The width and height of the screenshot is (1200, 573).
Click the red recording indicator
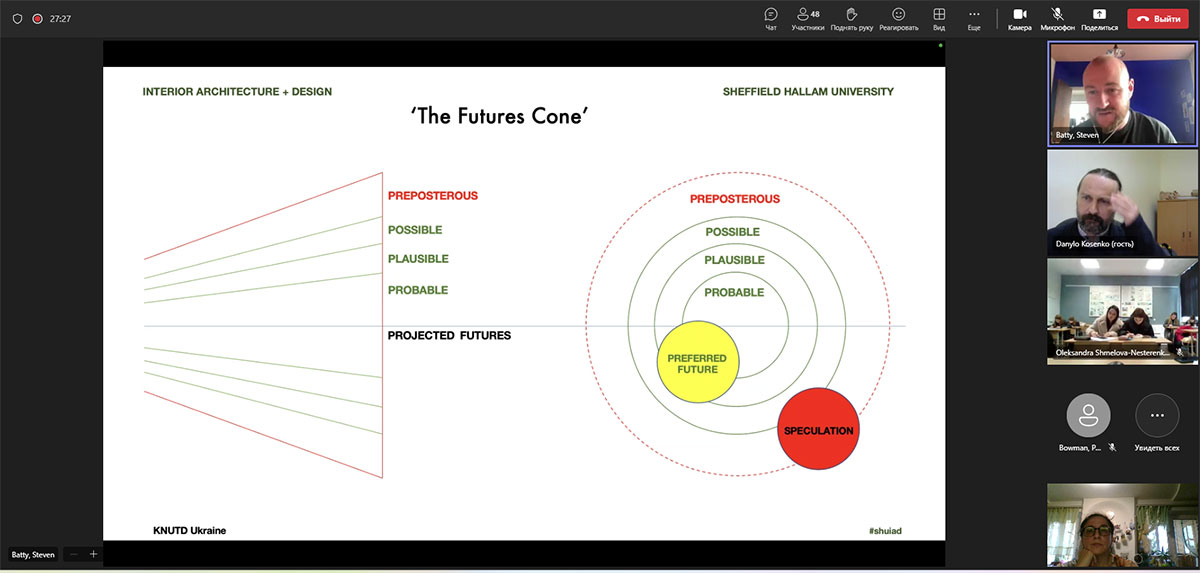tap(37, 19)
